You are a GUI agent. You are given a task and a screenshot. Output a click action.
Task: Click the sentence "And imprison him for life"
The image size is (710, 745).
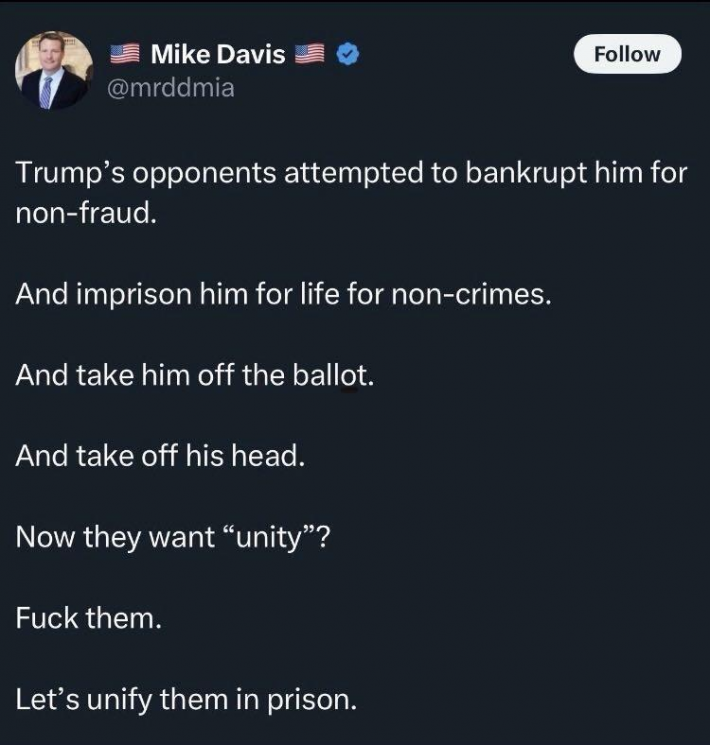[283, 296]
